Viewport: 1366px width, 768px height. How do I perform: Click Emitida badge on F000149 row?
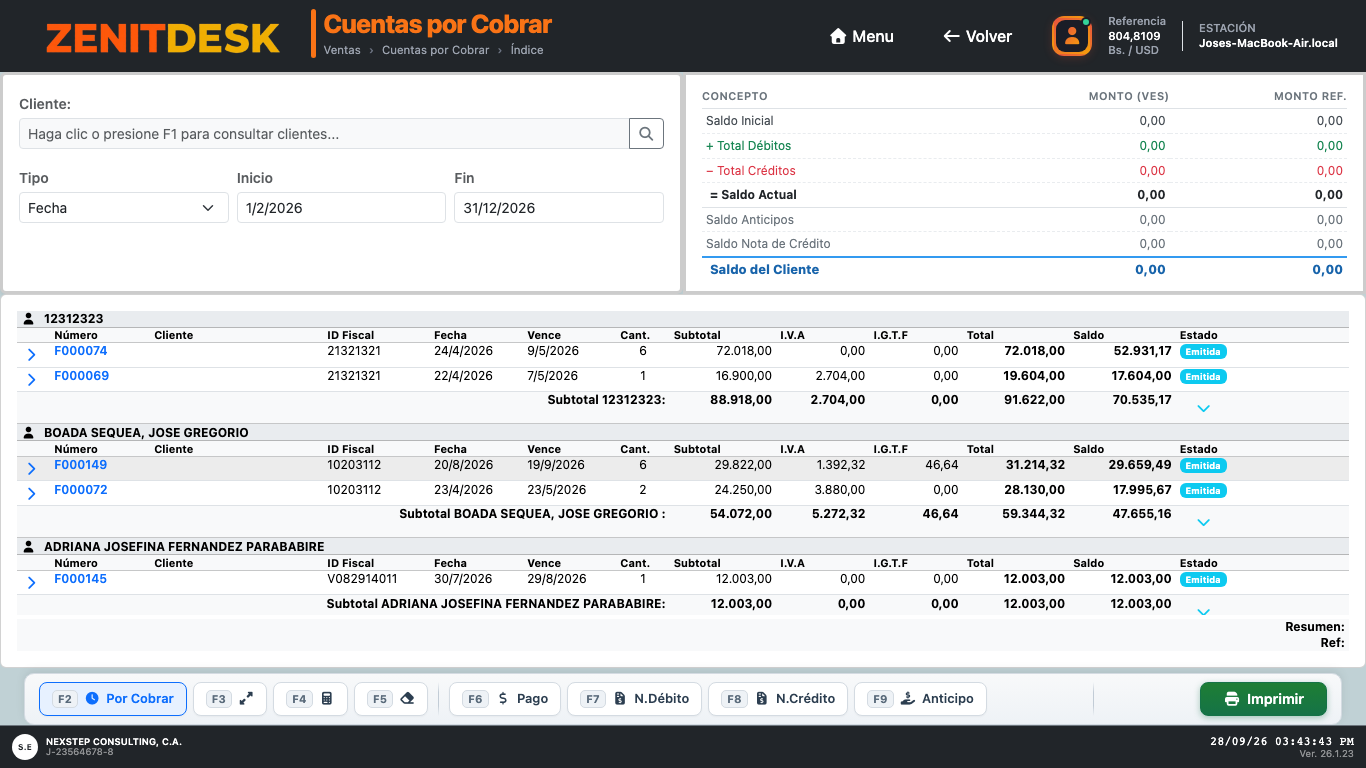pos(1203,466)
